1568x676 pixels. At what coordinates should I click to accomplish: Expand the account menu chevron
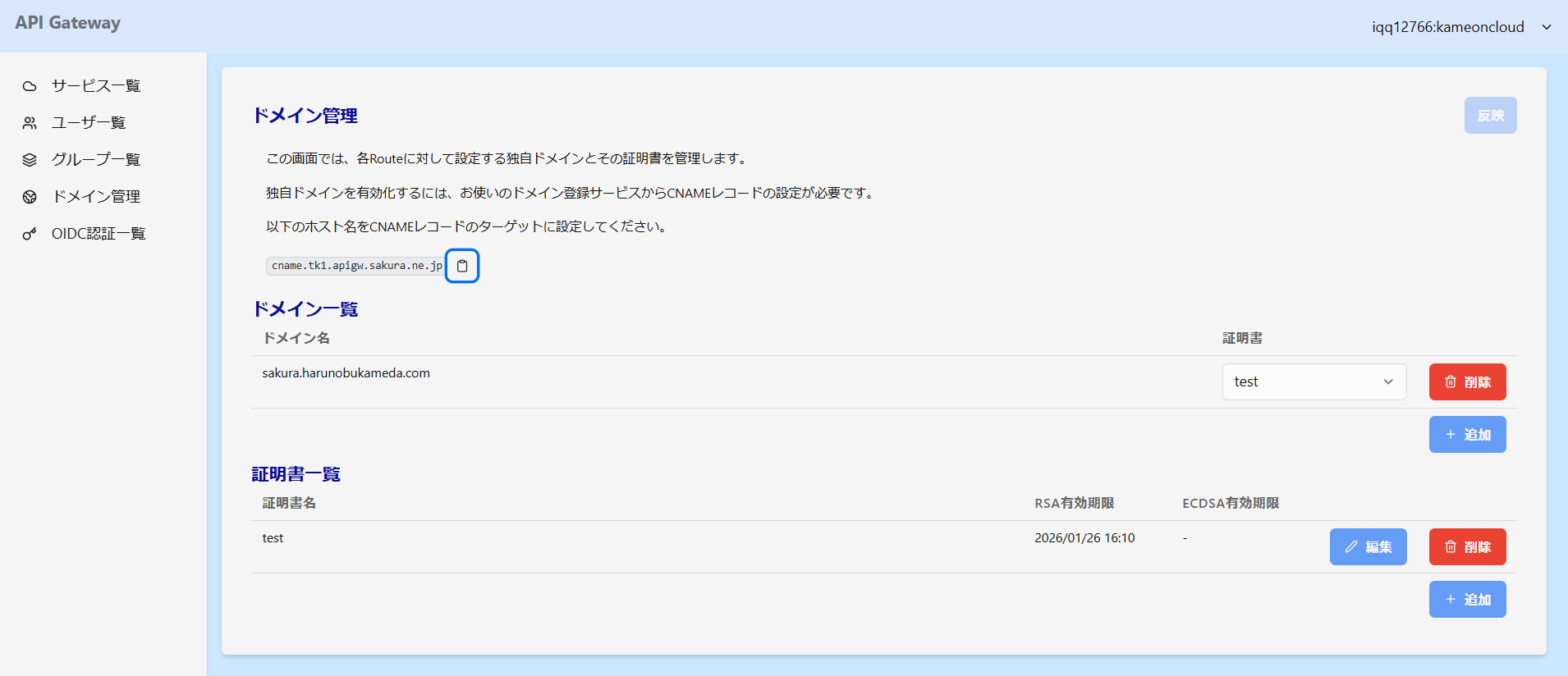coord(1547,27)
